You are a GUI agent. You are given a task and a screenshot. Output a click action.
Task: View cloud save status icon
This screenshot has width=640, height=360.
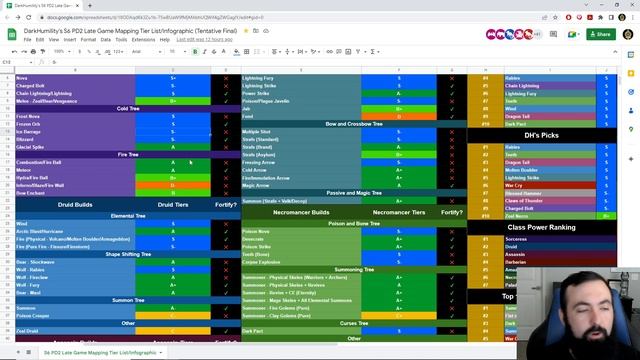point(266,31)
